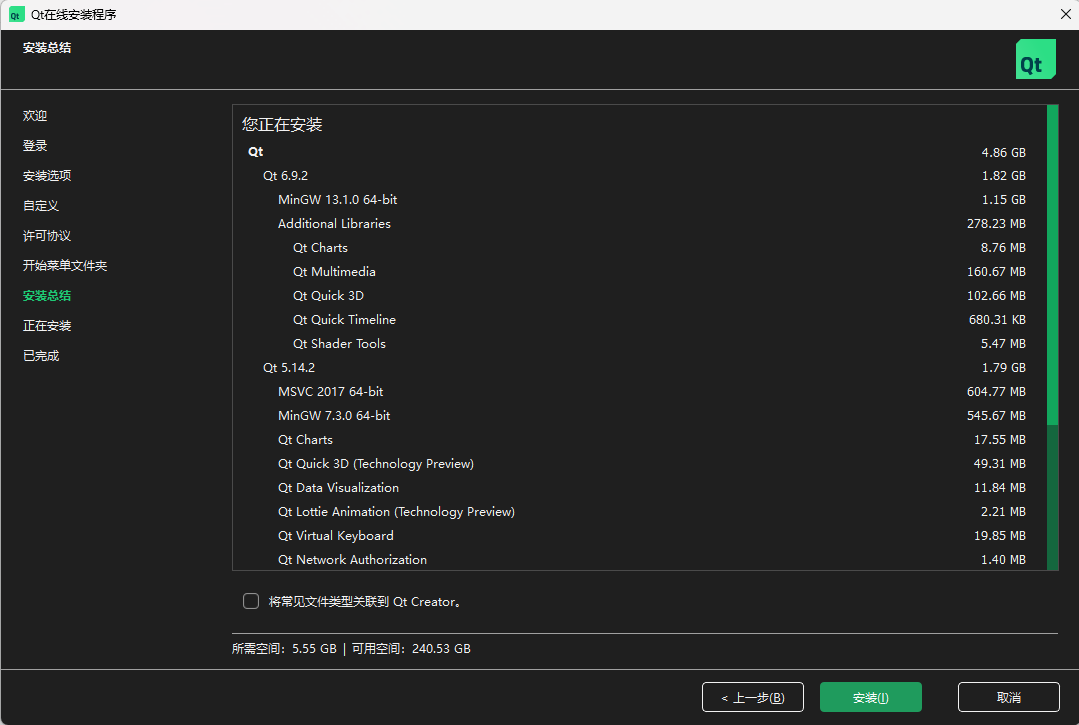Screen dimensions: 1079x725
Task: Click the Qt 5.14.2 row
Action: click(x=639, y=367)
